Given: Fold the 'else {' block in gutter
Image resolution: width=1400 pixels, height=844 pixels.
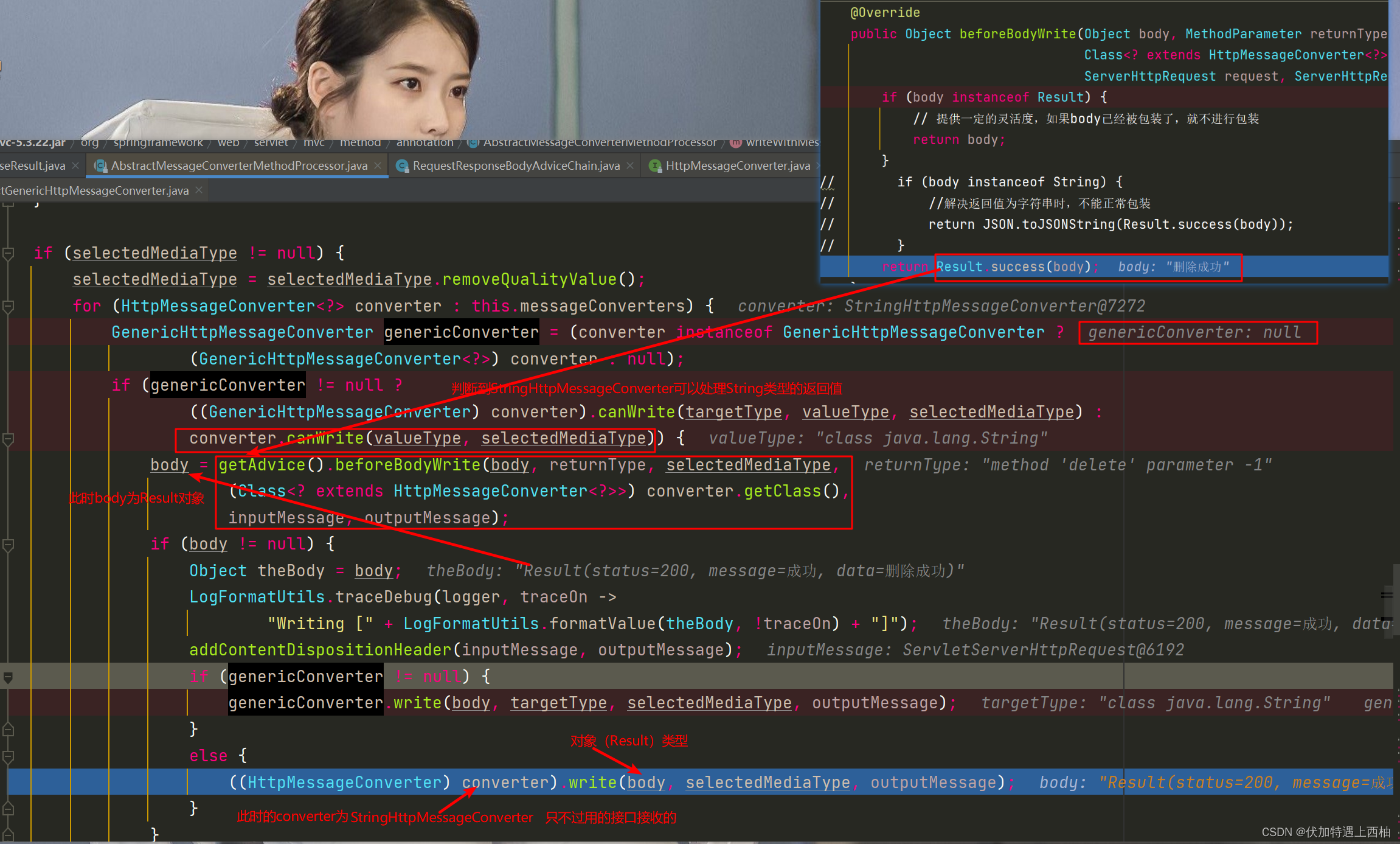Looking at the screenshot, I should pos(9,756).
